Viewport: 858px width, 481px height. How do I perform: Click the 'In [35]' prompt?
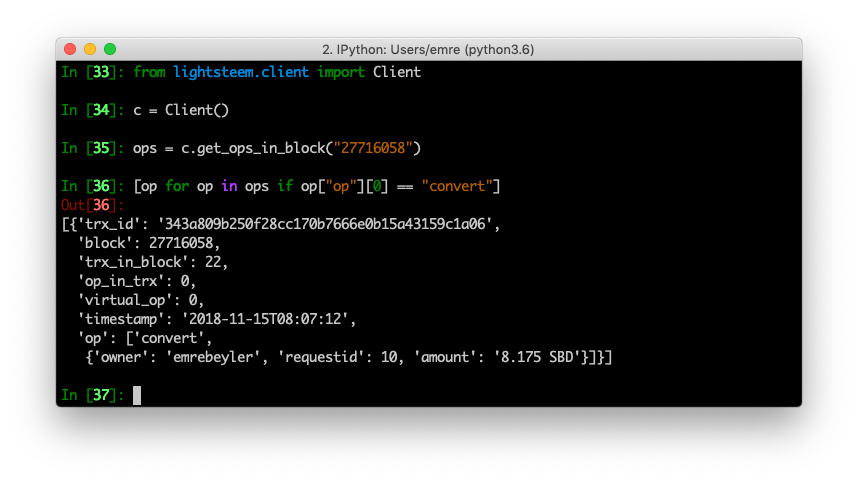pyautogui.click(x=92, y=148)
